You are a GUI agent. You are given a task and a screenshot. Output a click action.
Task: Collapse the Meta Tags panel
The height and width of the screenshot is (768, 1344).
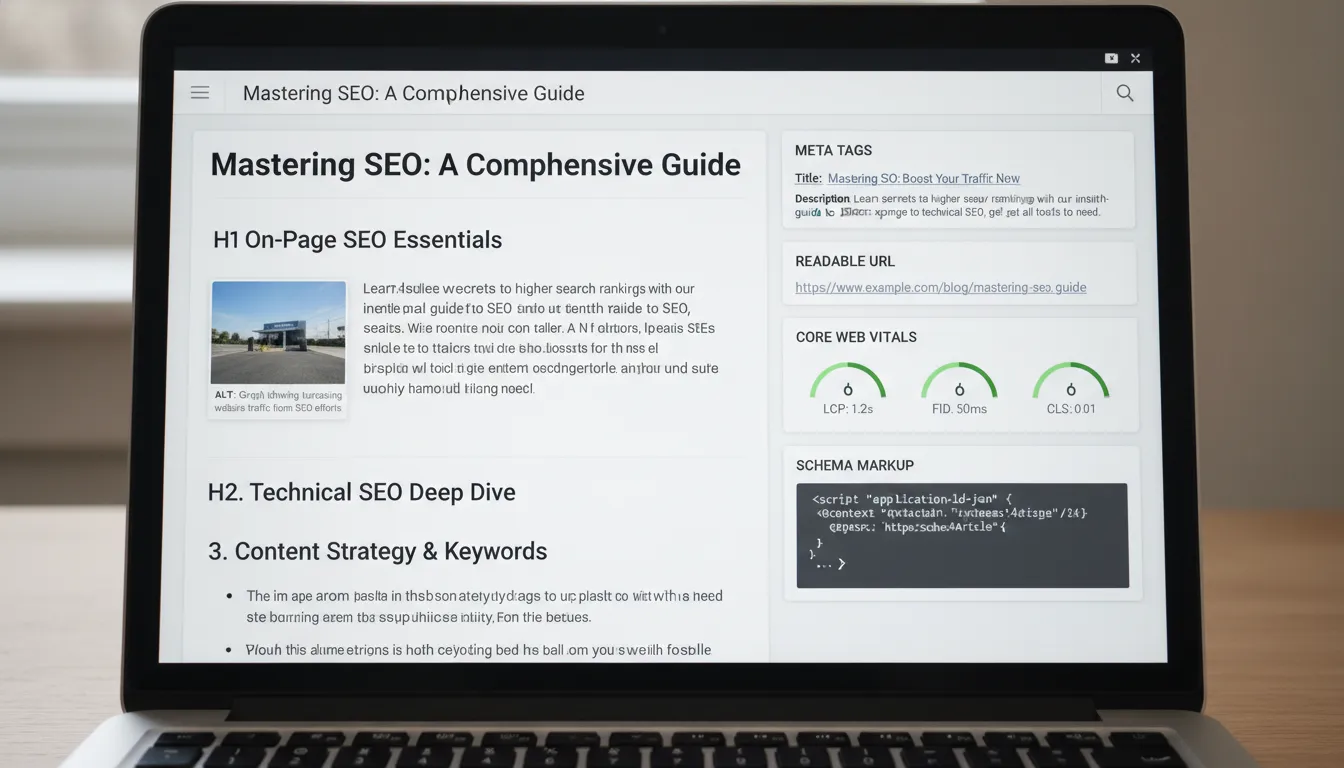(x=833, y=149)
